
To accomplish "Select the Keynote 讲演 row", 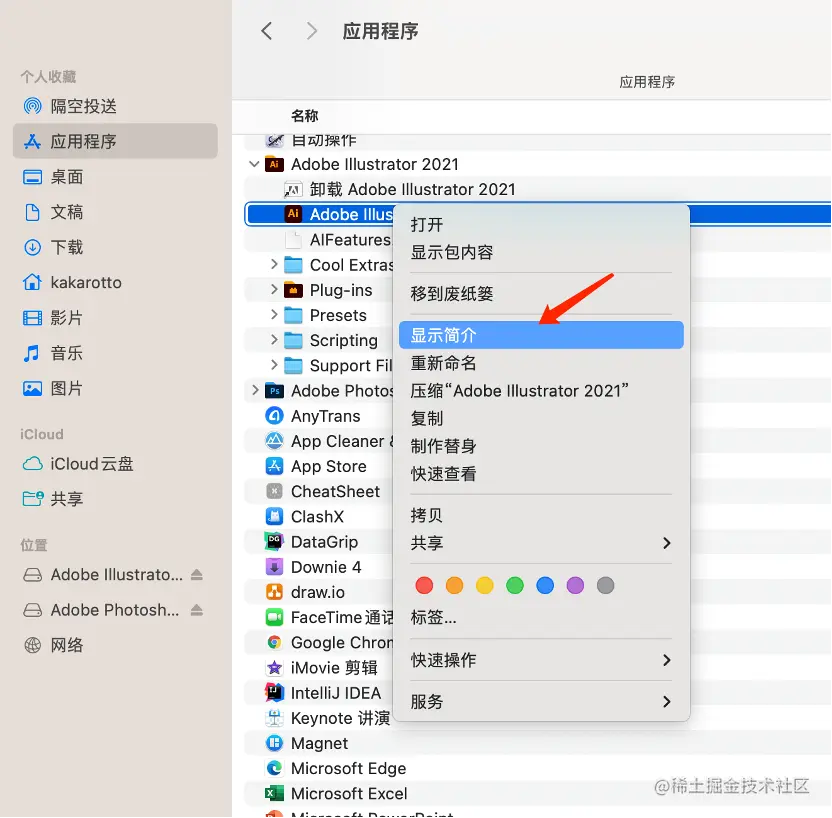I will pyautogui.click(x=318, y=718).
